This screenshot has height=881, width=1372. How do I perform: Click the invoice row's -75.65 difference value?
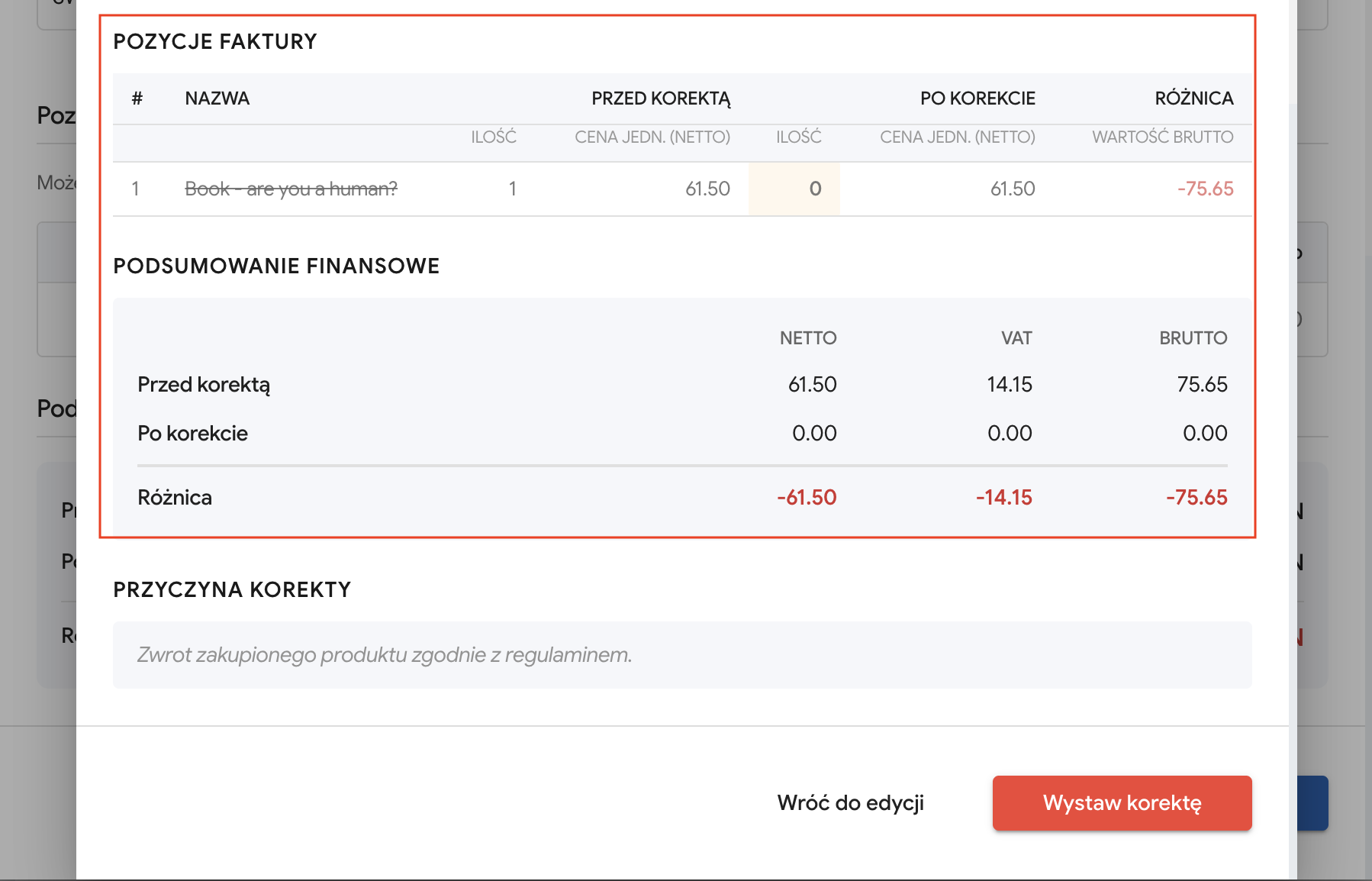[1205, 189]
